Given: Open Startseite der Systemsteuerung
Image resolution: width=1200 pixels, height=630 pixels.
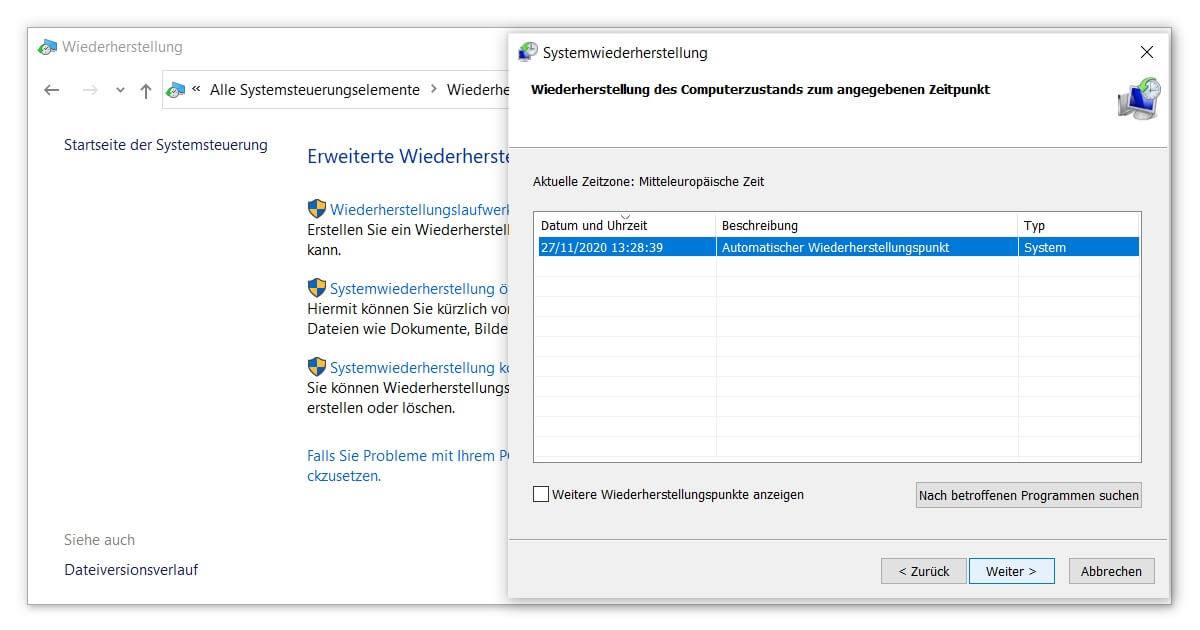Looking at the screenshot, I should (166, 145).
